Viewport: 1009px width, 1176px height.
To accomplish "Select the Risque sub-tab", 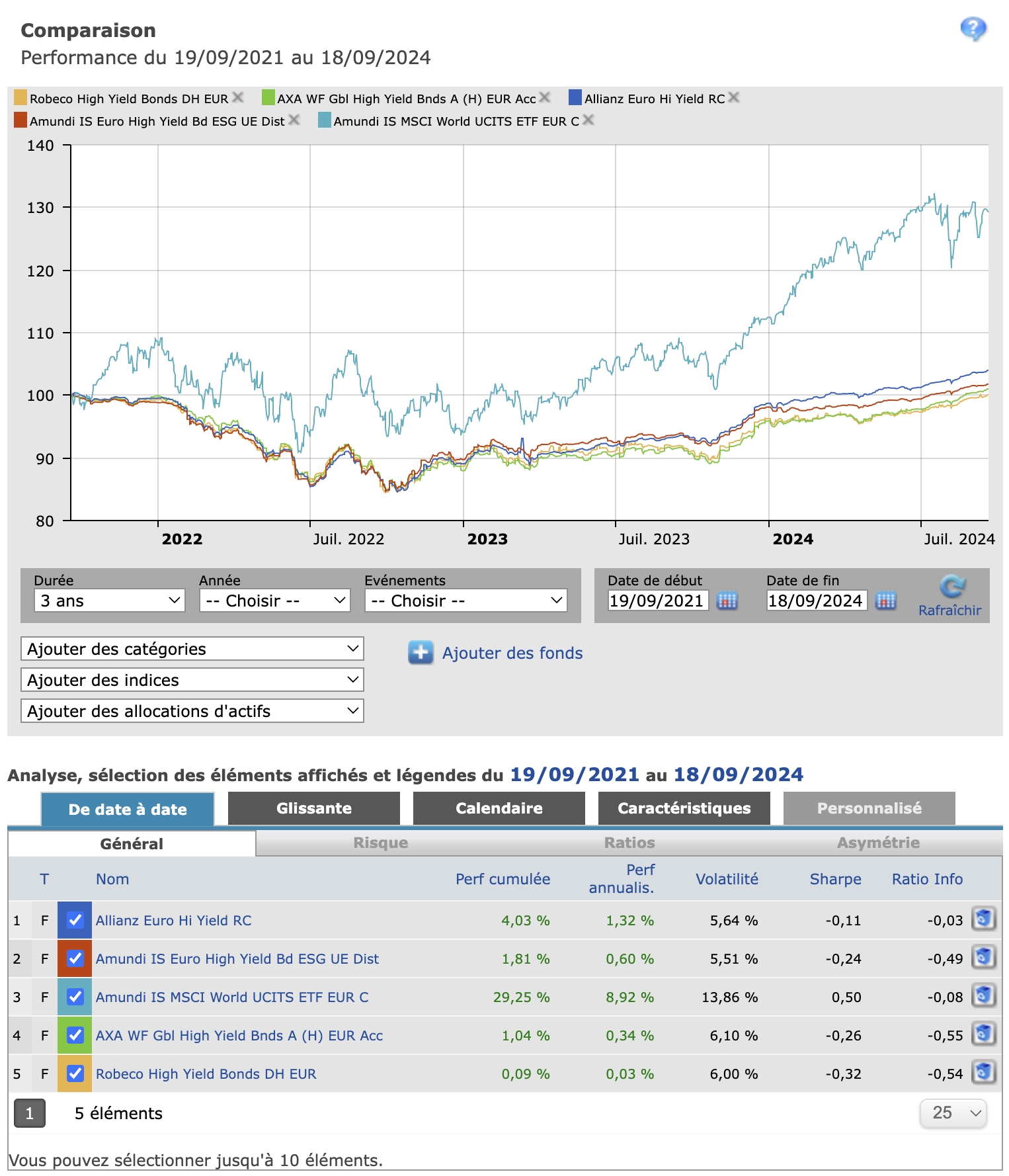I will (381, 843).
